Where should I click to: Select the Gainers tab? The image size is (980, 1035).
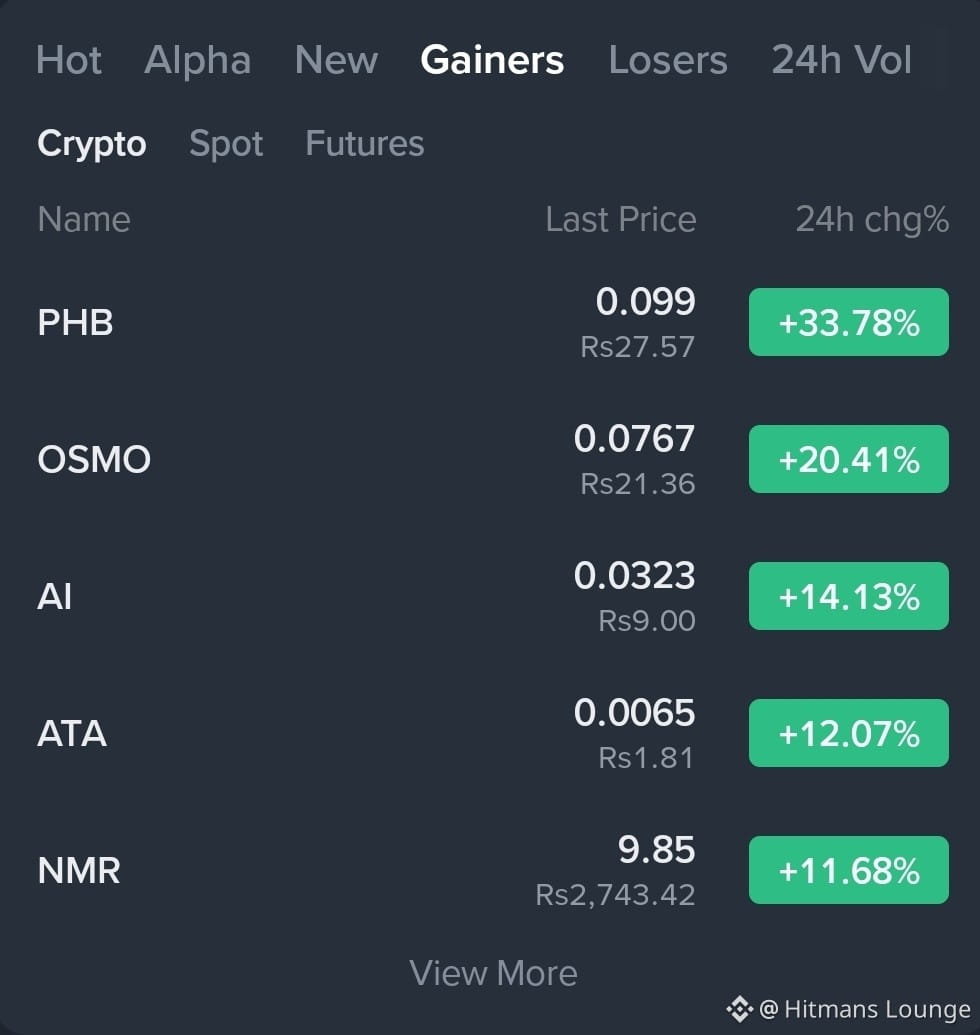point(492,60)
